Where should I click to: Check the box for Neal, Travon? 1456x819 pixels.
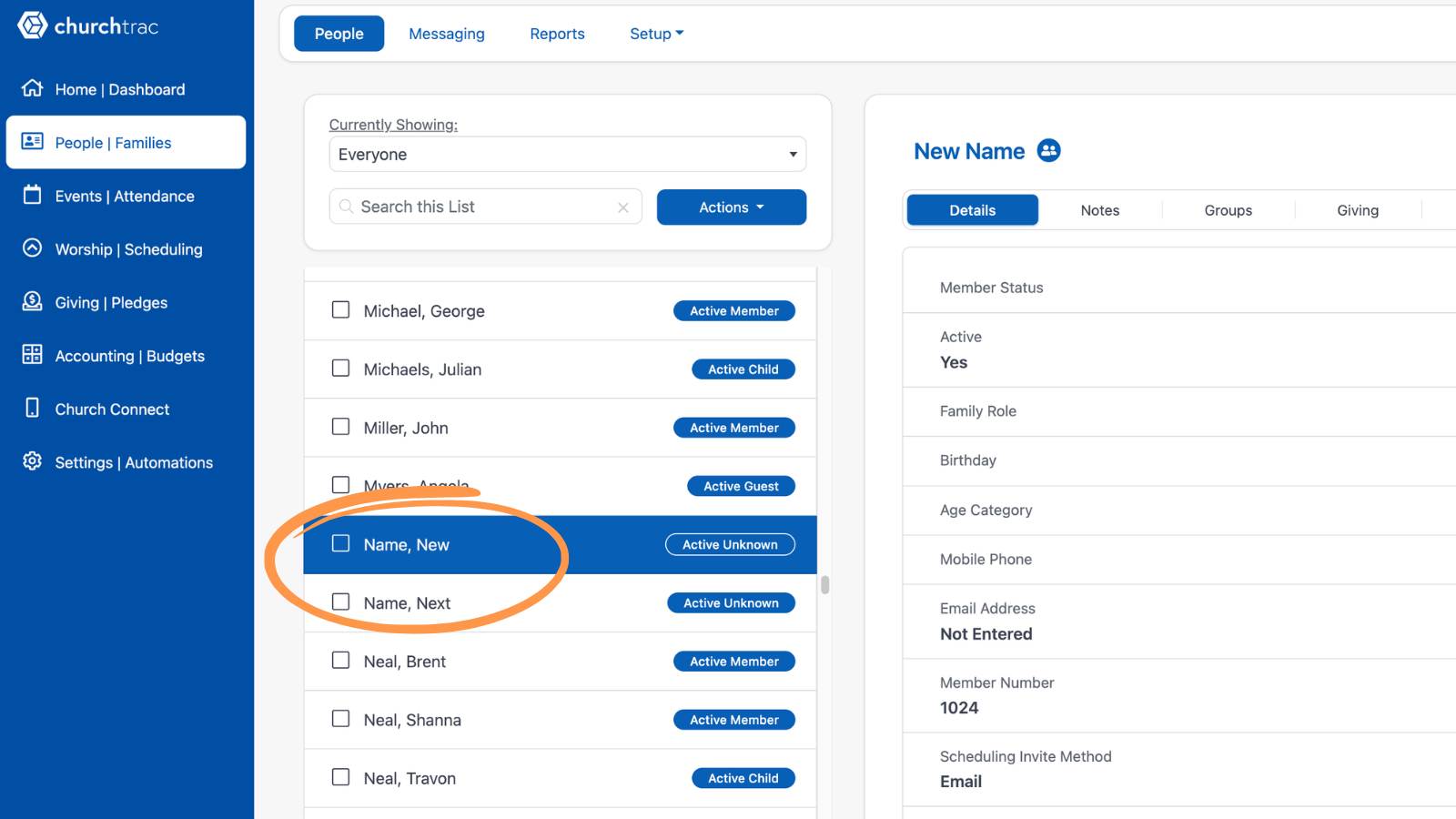click(340, 776)
